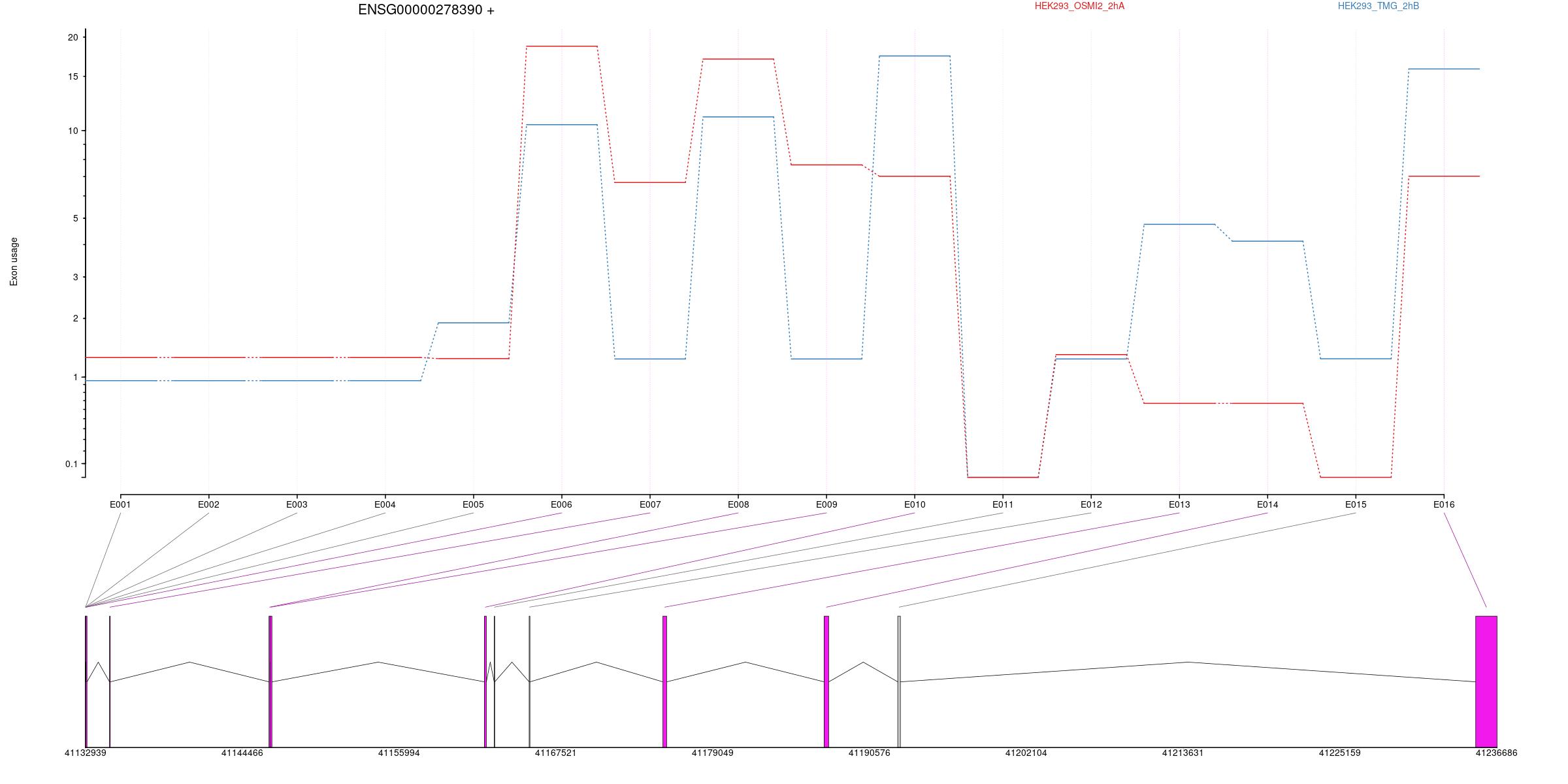Click the Exon usage y-axis title
Screen dimensions: 1568x784
click(x=14, y=261)
